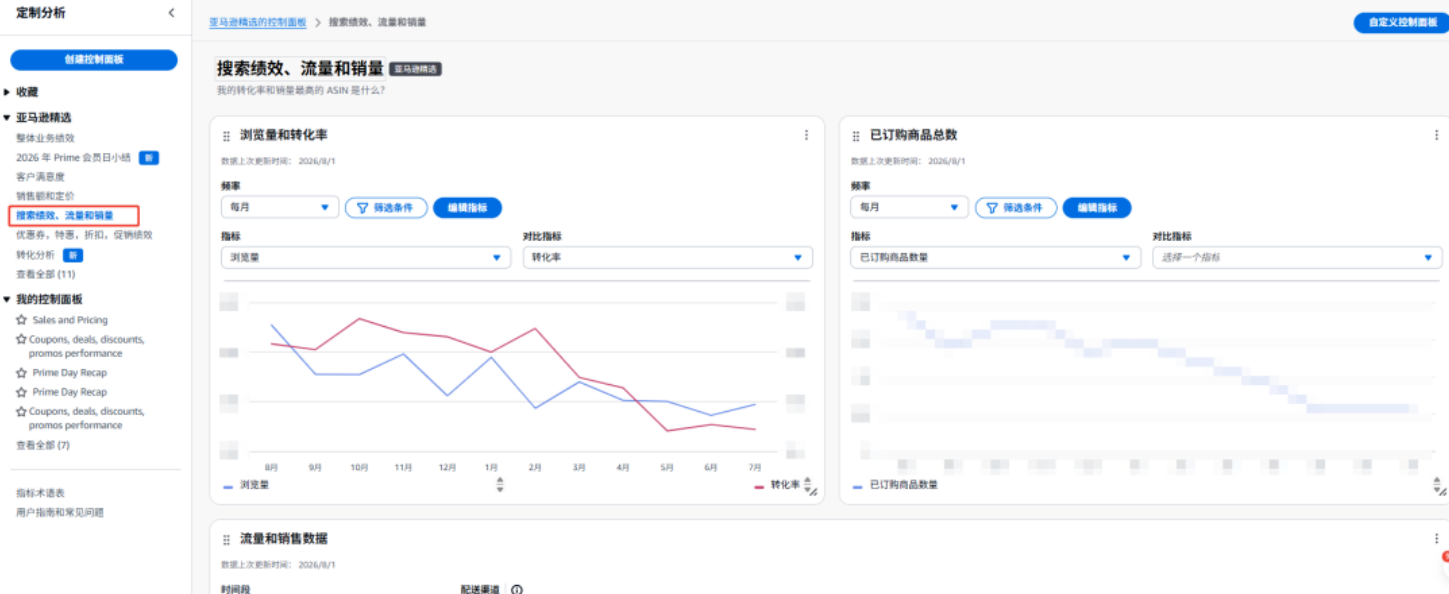Follow 亚马逊精选的控制面板 breadcrumb link

[258, 21]
